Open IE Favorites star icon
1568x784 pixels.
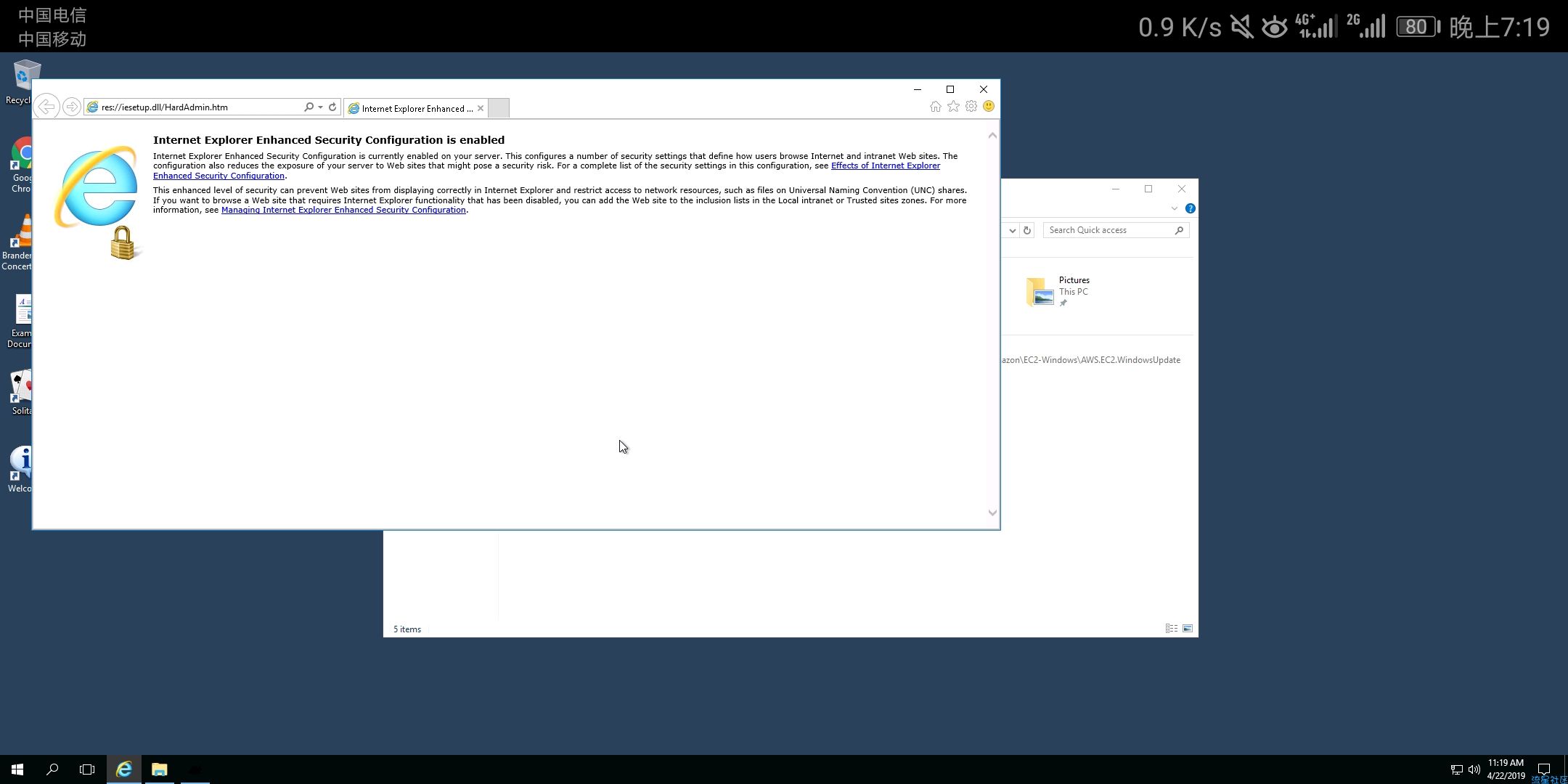[953, 107]
